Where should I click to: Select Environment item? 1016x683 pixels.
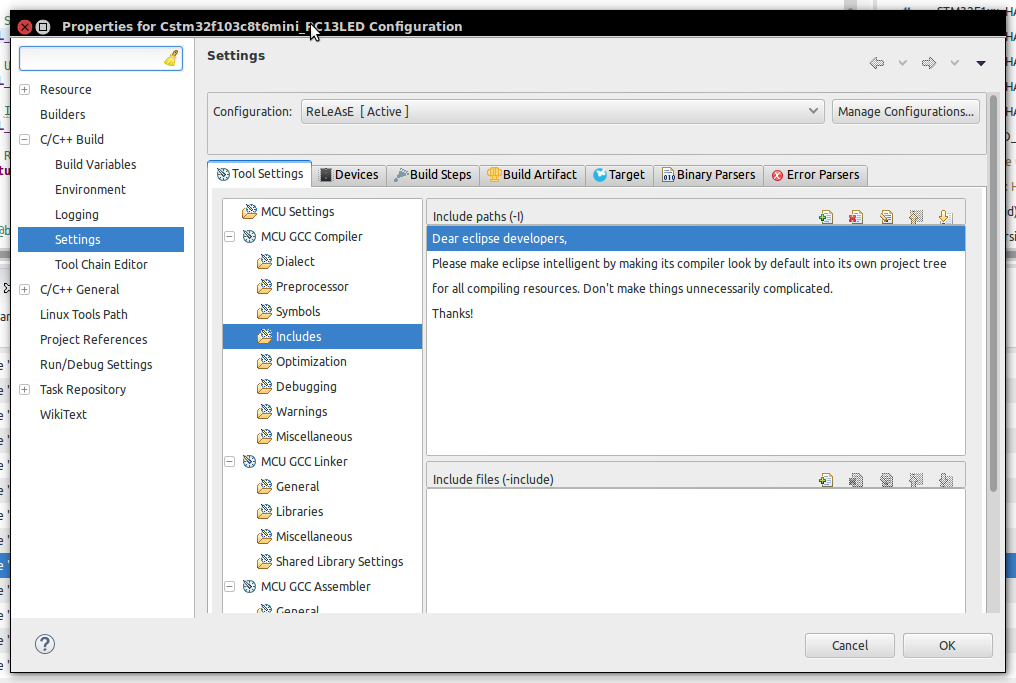point(91,190)
